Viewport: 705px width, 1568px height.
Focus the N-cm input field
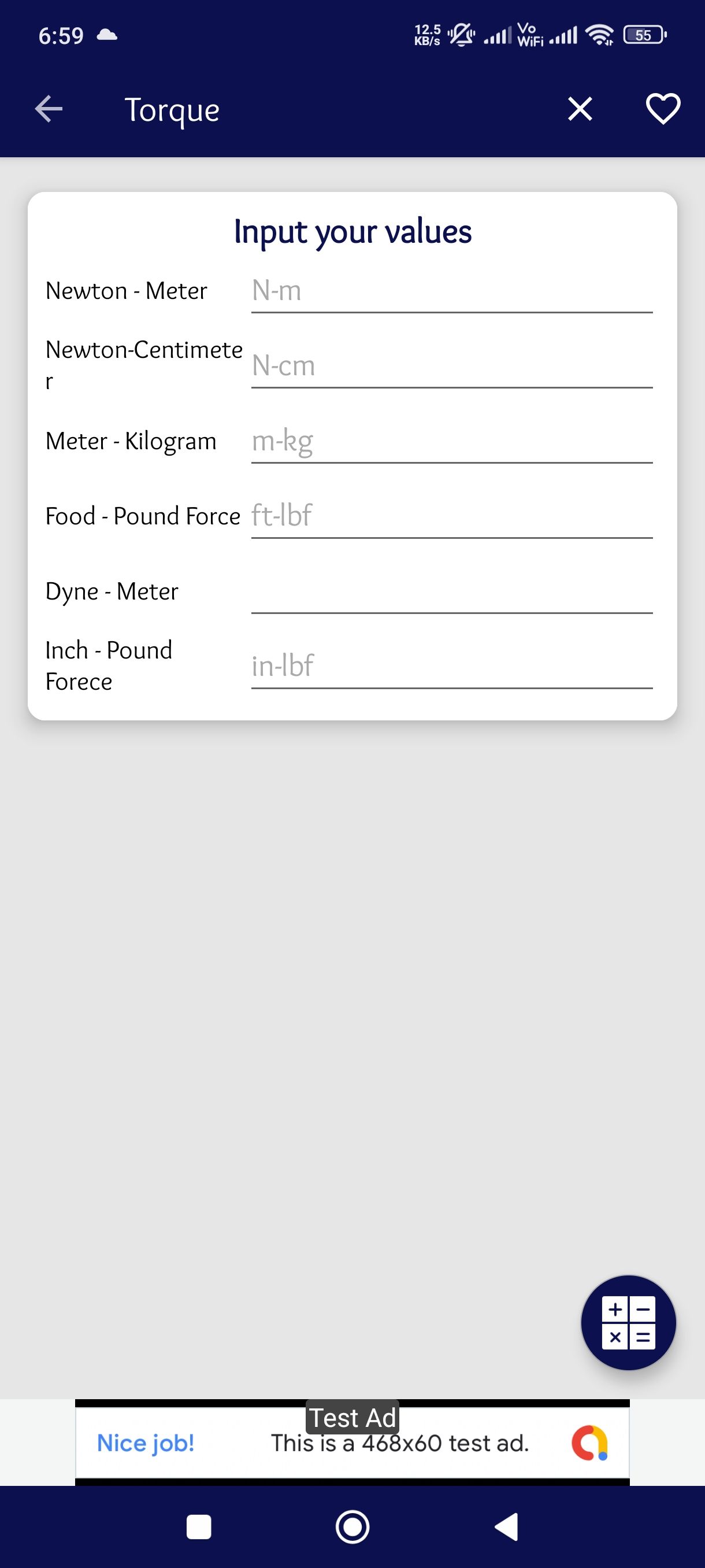[451, 367]
